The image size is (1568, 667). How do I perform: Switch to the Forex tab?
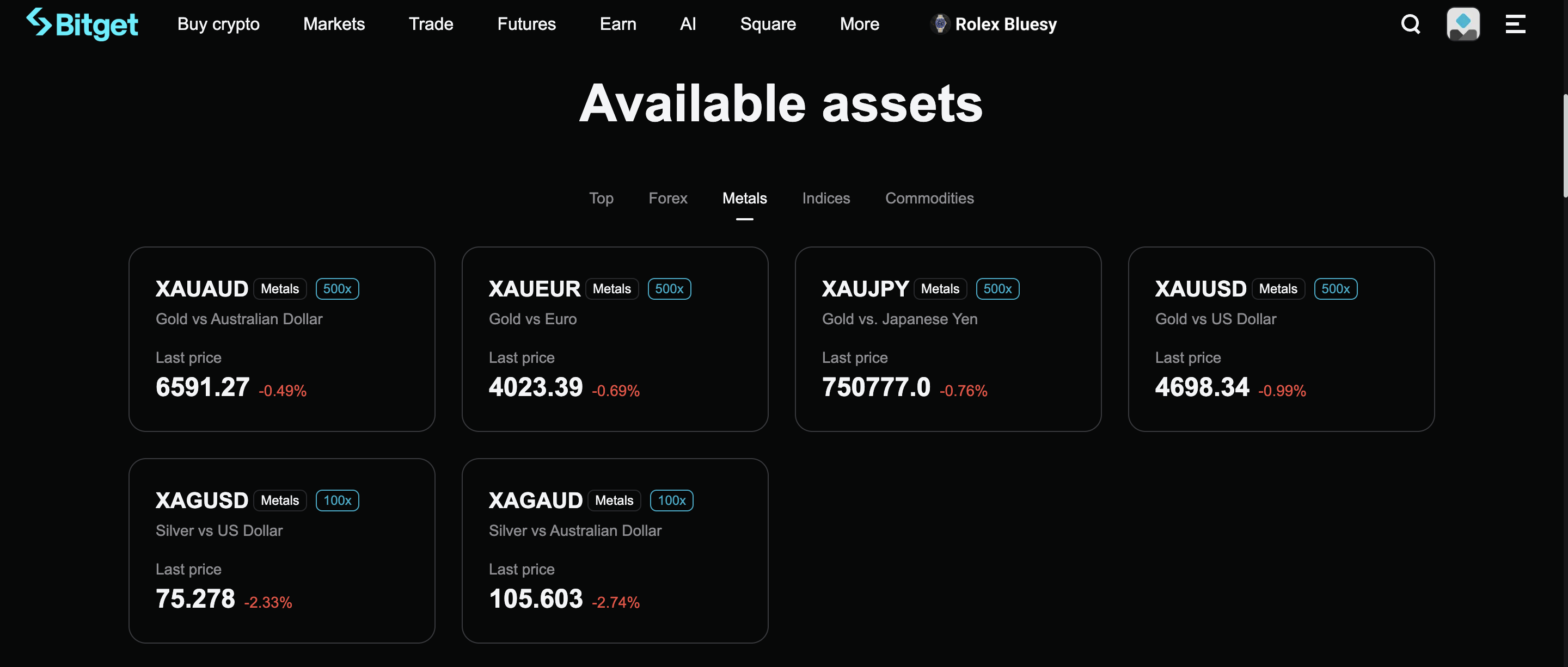click(667, 198)
